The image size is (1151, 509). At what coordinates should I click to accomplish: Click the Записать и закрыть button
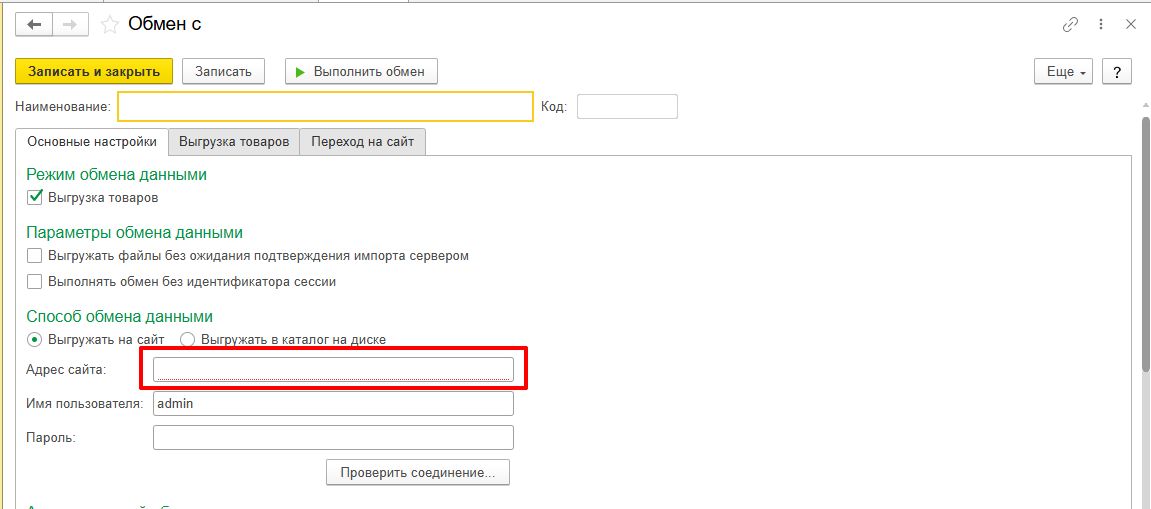[94, 72]
